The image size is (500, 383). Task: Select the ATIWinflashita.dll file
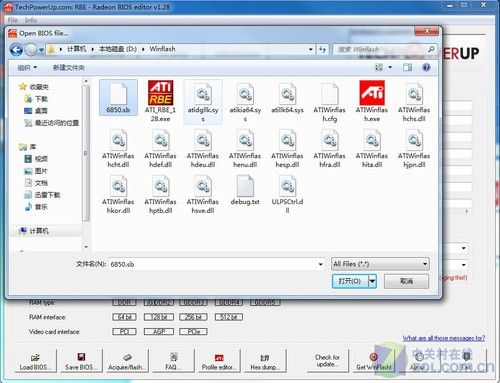[x=372, y=149]
